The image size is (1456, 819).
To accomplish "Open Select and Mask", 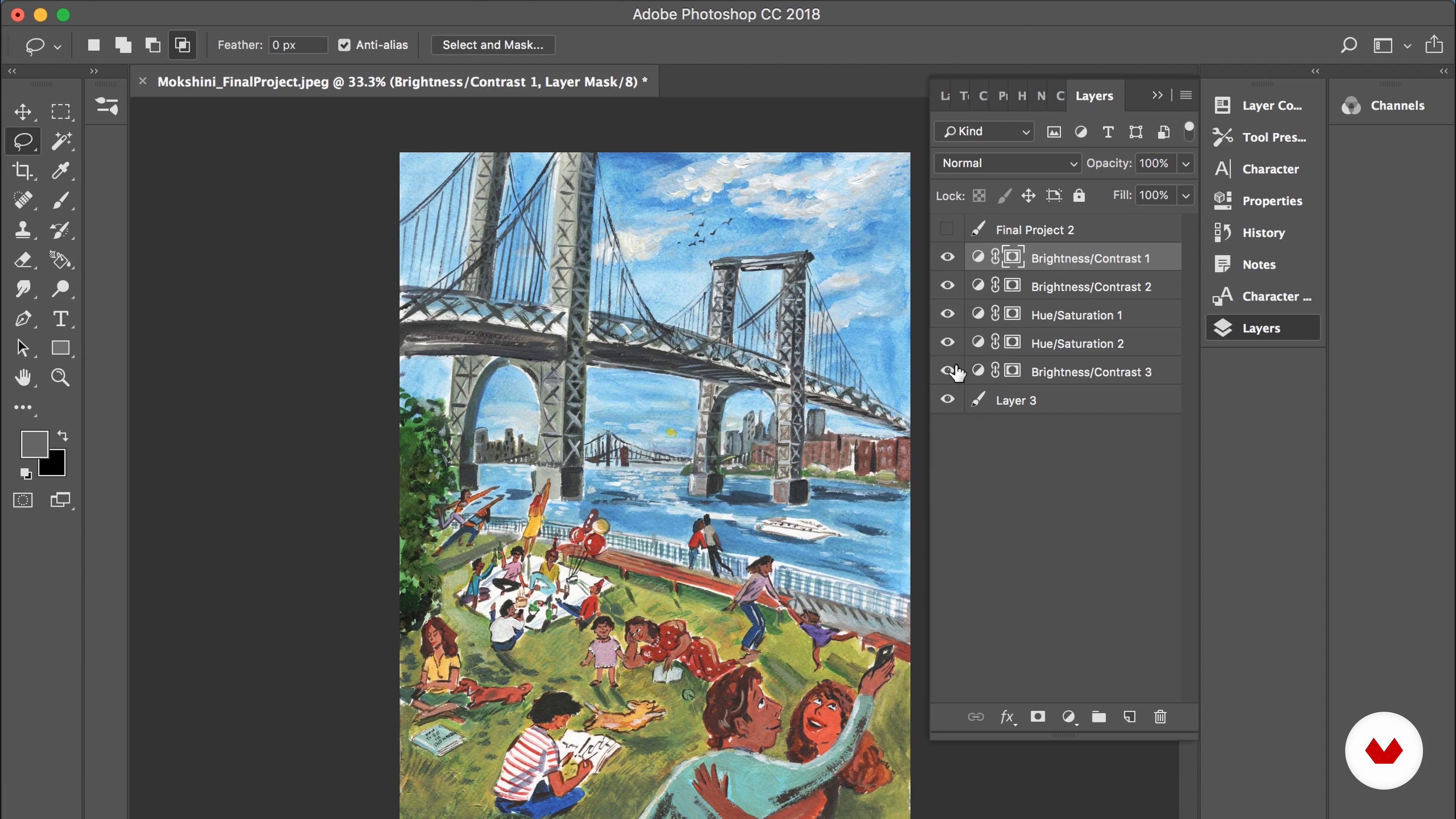I will tap(493, 45).
